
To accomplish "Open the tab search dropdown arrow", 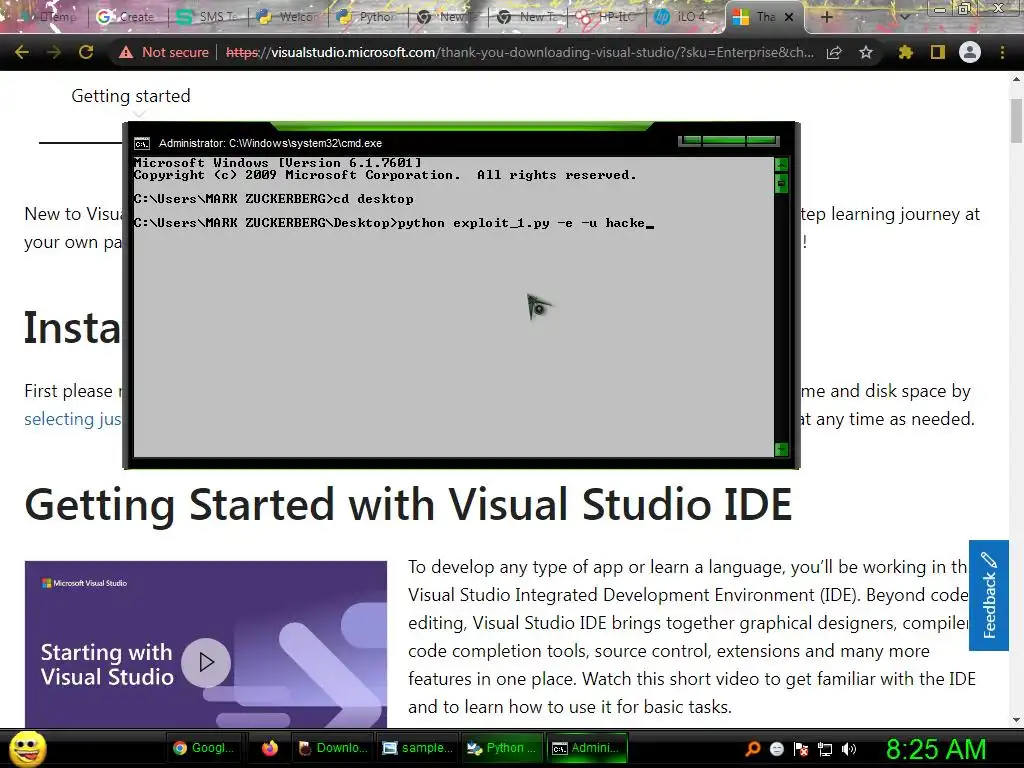I will pyautogui.click(x=904, y=17).
